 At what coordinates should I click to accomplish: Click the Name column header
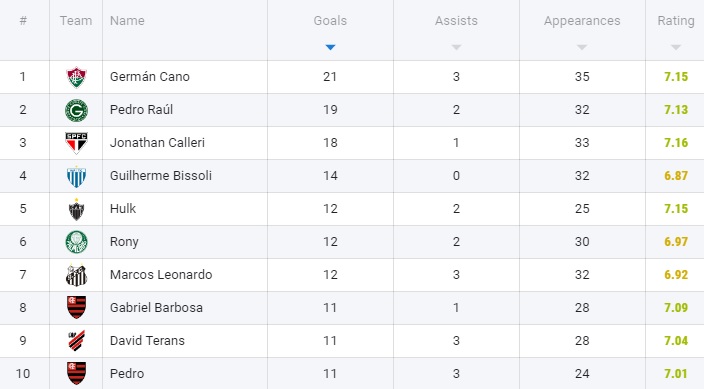point(128,21)
